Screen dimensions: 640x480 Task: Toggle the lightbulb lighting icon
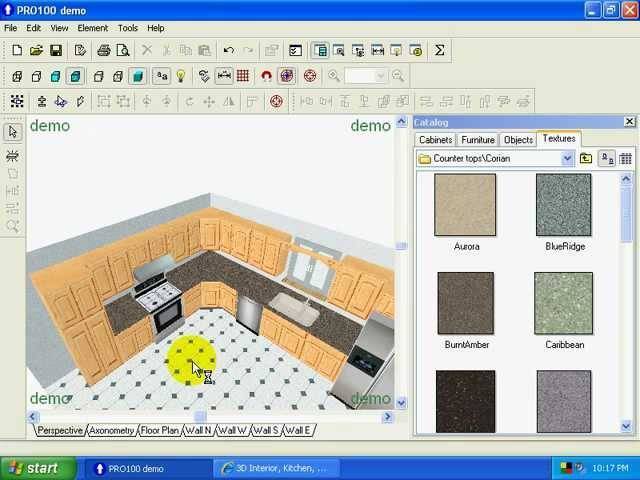click(x=181, y=76)
